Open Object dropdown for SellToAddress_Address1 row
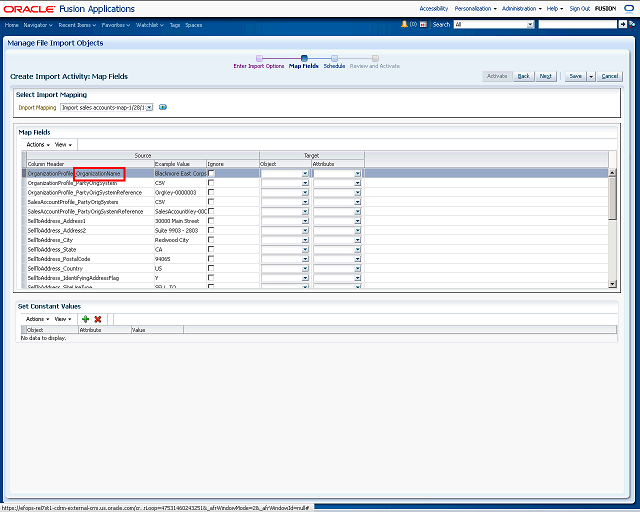The height and width of the screenshot is (512, 640). tap(285, 221)
